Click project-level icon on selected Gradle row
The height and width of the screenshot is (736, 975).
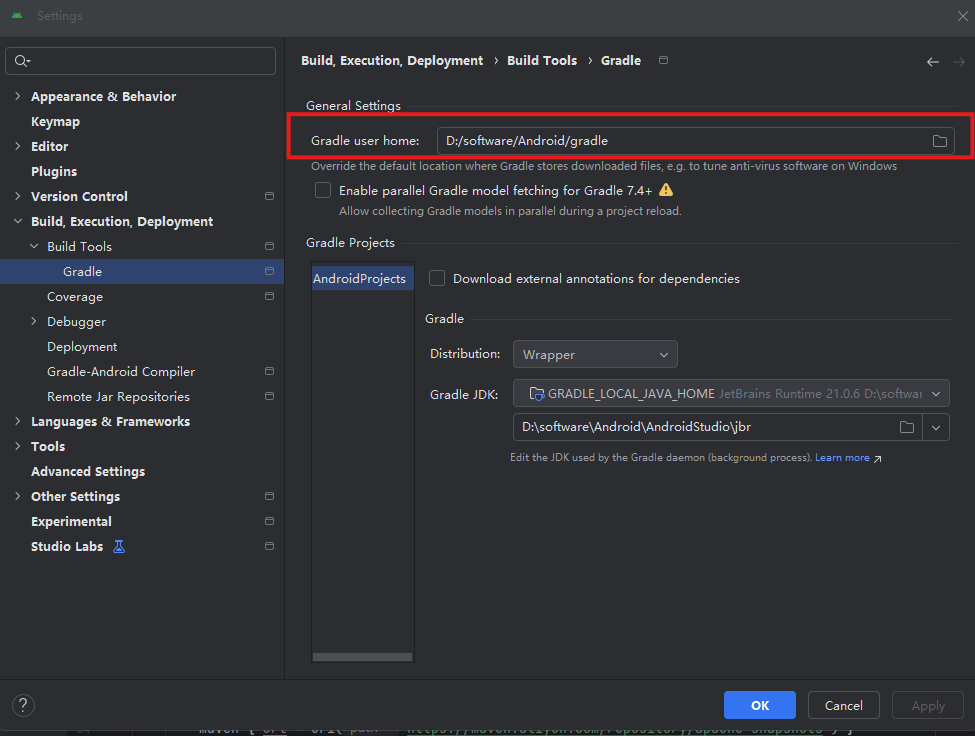coord(269,271)
